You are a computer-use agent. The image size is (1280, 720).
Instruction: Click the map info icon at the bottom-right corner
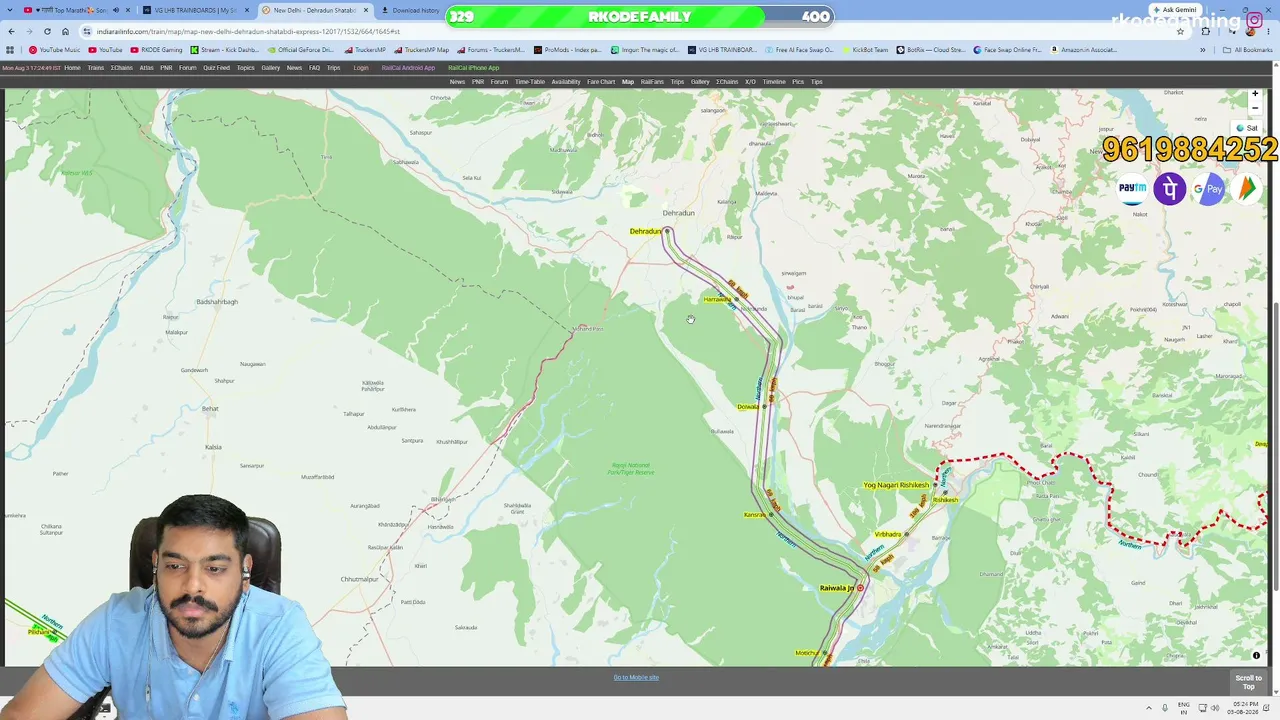(1257, 656)
